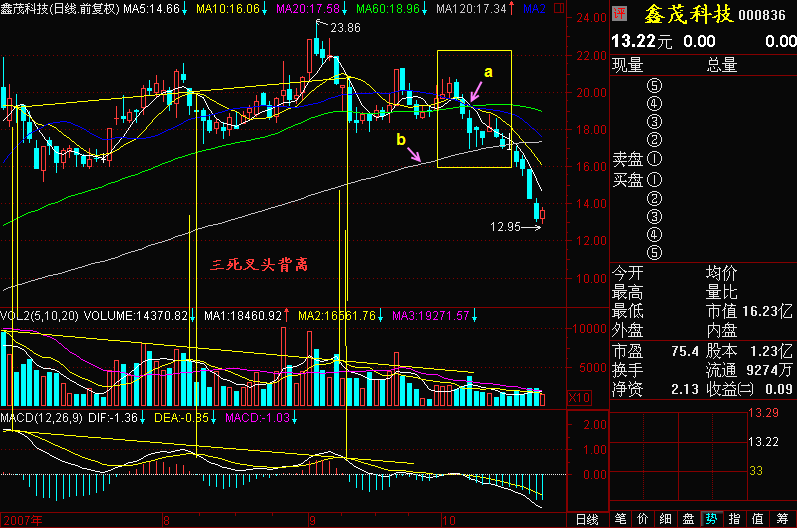The height and width of the screenshot is (528, 797).
Task: Open the 筹 chip distribution tab
Action: tap(782, 519)
